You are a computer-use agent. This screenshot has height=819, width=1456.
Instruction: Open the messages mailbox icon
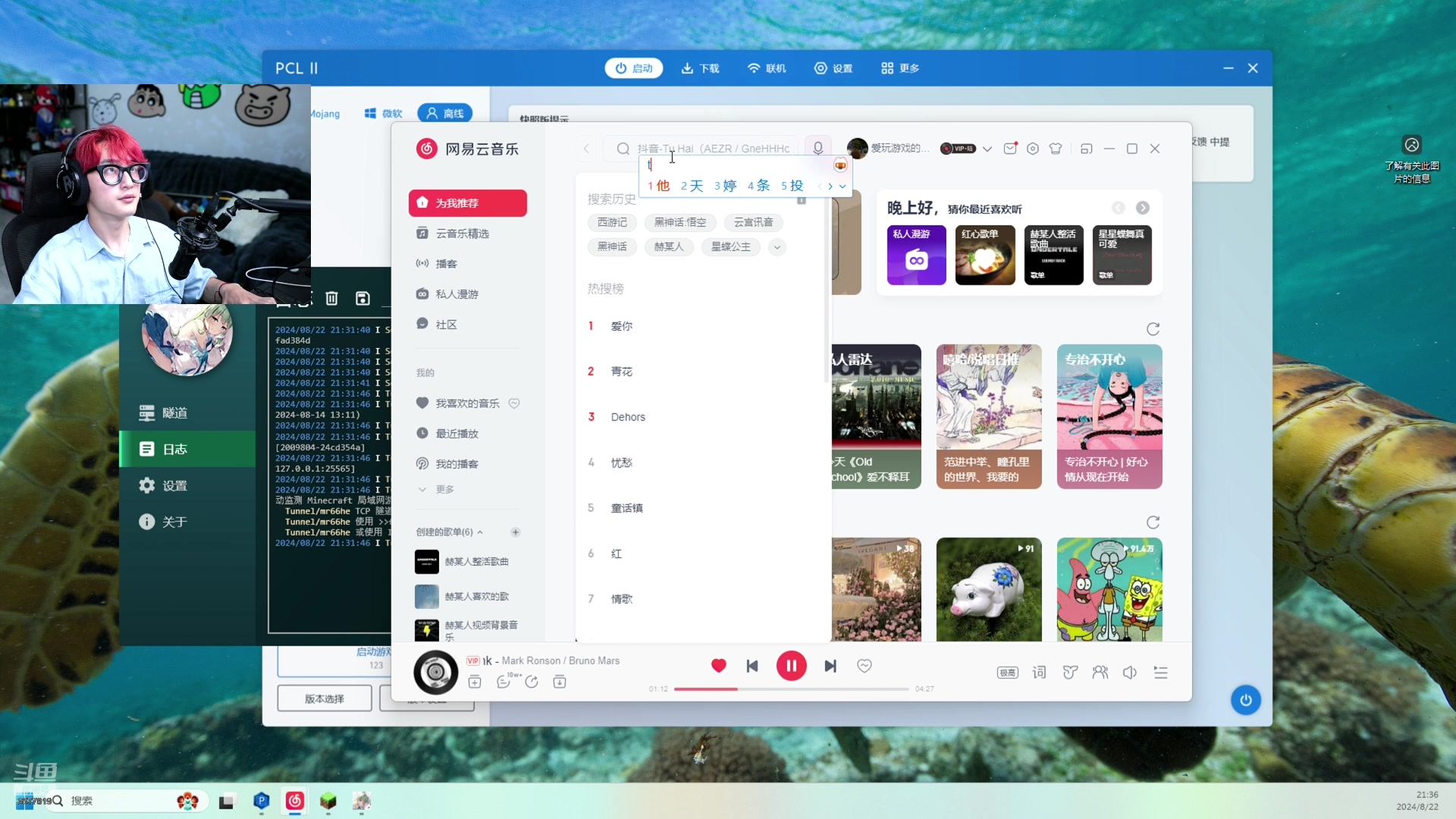point(1010,149)
